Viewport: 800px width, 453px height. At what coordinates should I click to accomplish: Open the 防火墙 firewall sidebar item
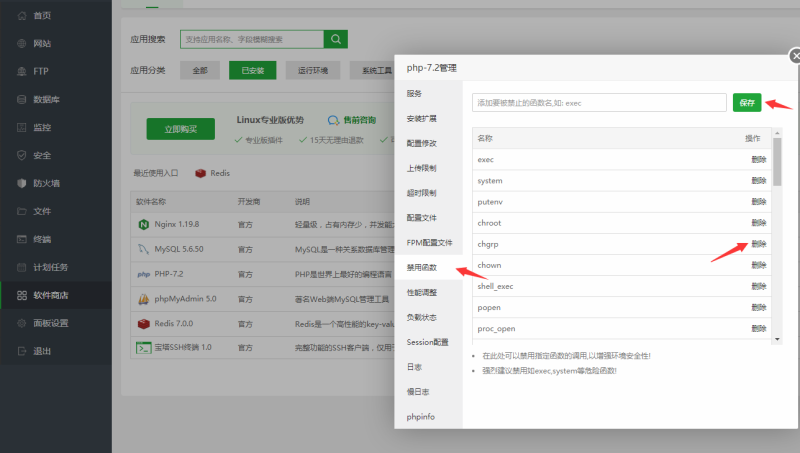(x=56, y=183)
